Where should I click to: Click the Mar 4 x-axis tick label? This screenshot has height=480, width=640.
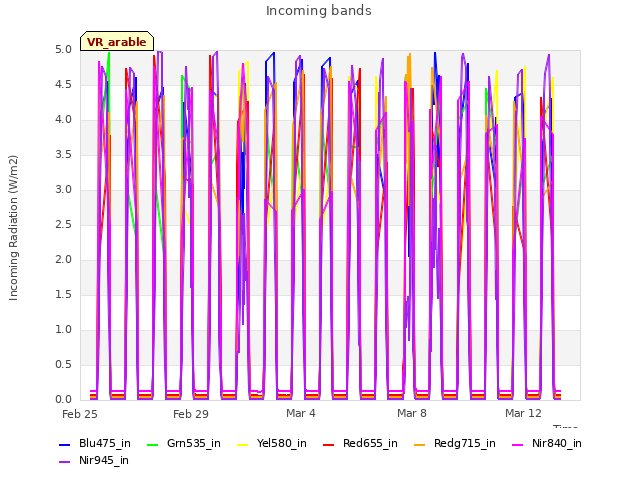pyautogui.click(x=301, y=413)
